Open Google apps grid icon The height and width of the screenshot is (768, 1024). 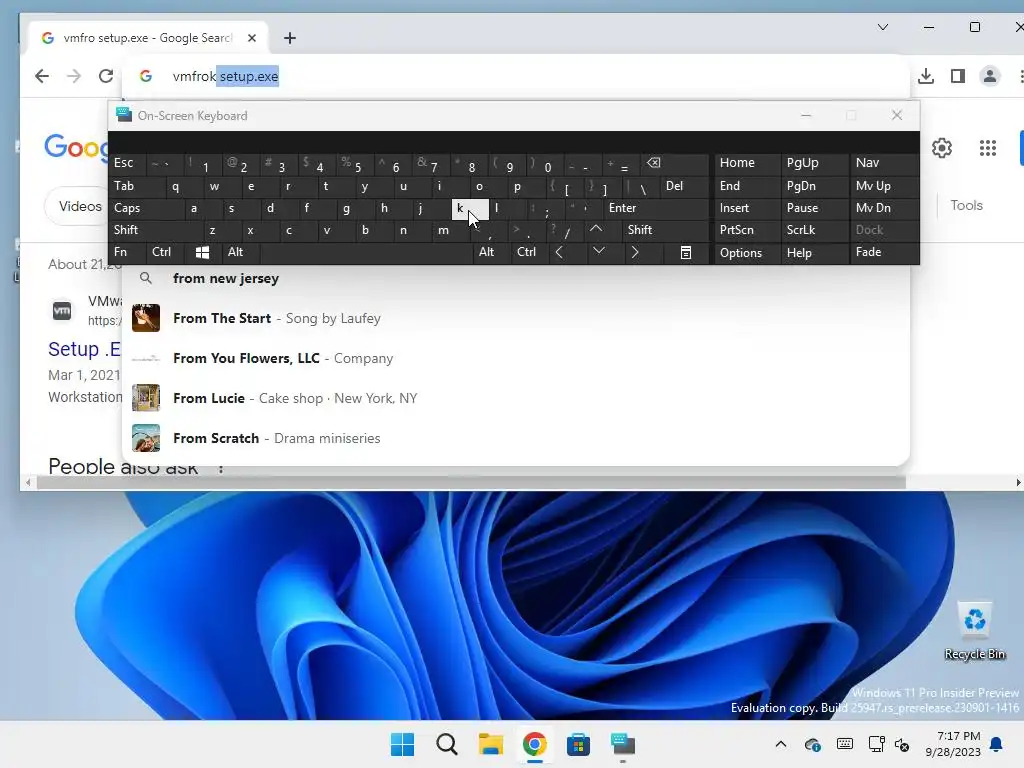(987, 148)
